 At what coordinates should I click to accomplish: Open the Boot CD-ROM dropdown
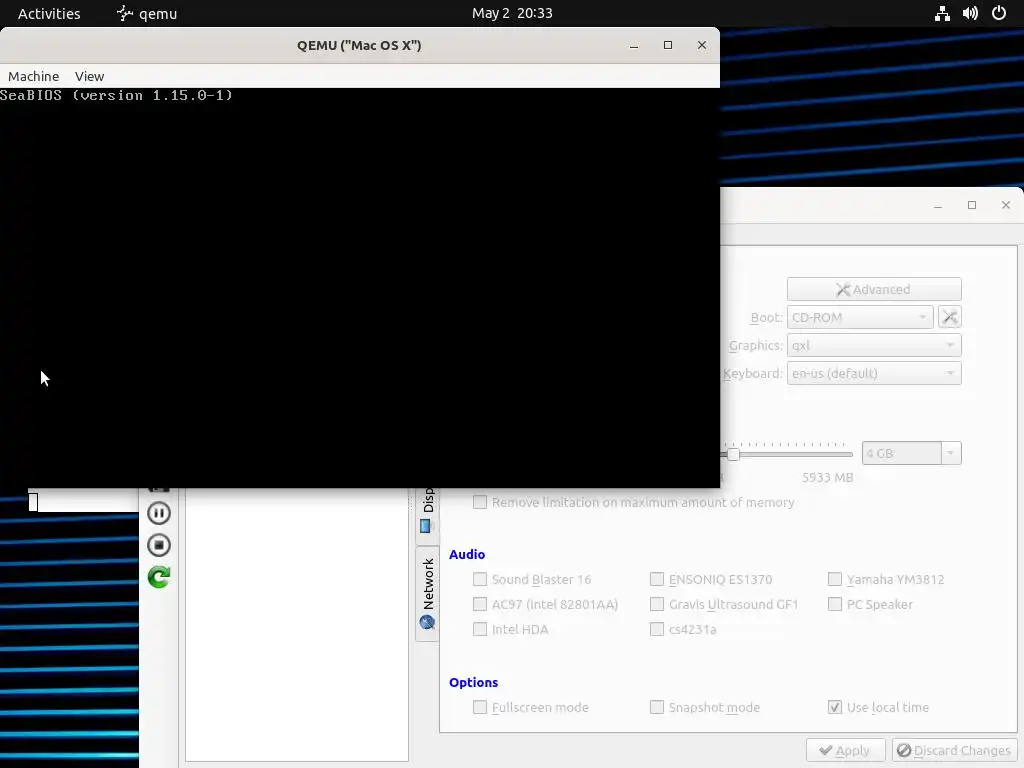pos(860,317)
